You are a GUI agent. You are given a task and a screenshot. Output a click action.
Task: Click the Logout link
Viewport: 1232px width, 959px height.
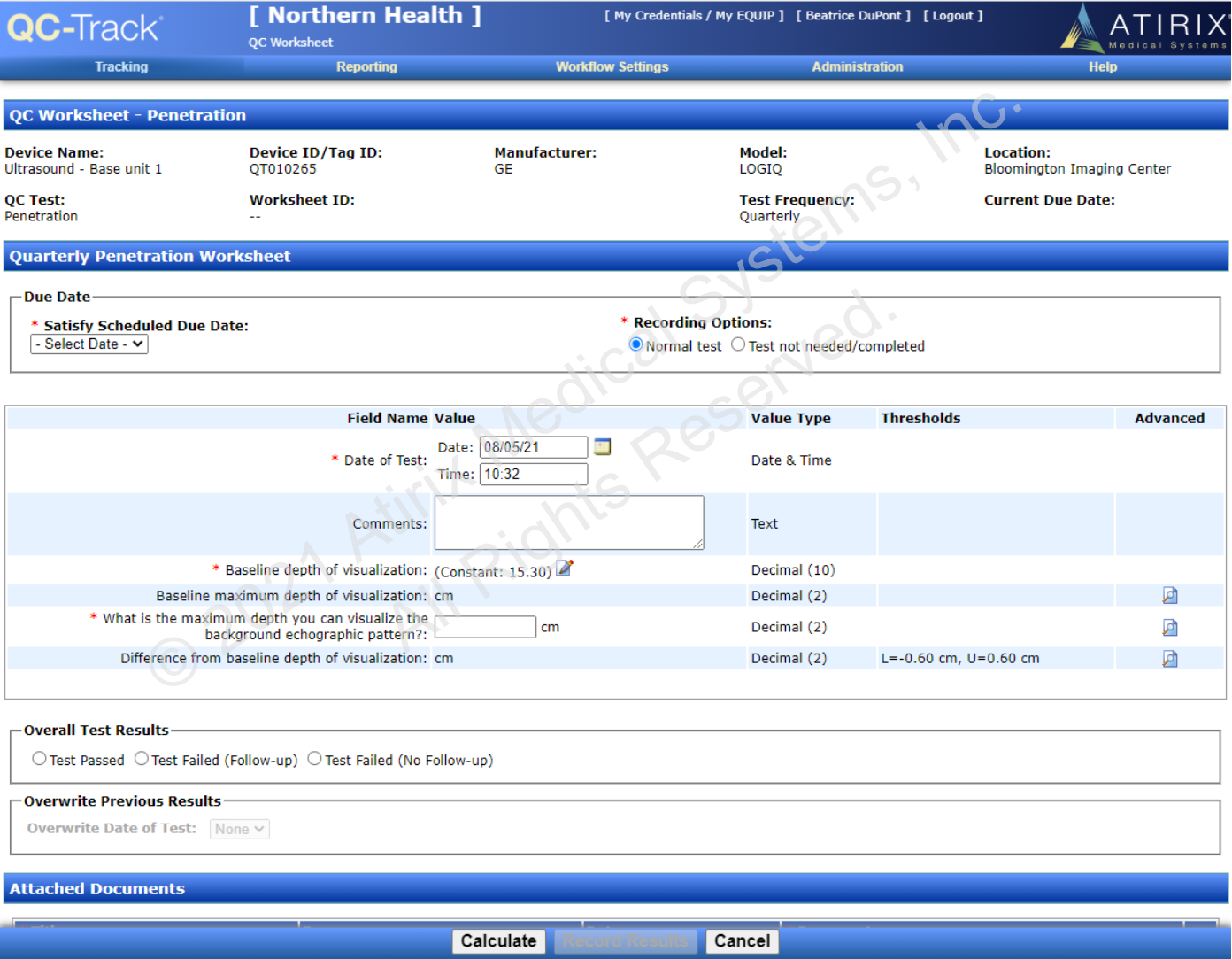(952, 16)
